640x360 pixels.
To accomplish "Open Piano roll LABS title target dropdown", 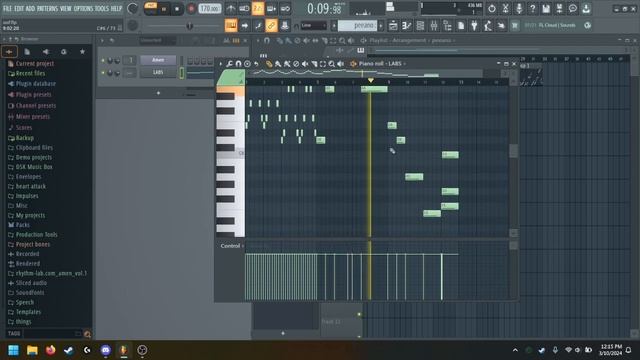I will click(x=382, y=64).
